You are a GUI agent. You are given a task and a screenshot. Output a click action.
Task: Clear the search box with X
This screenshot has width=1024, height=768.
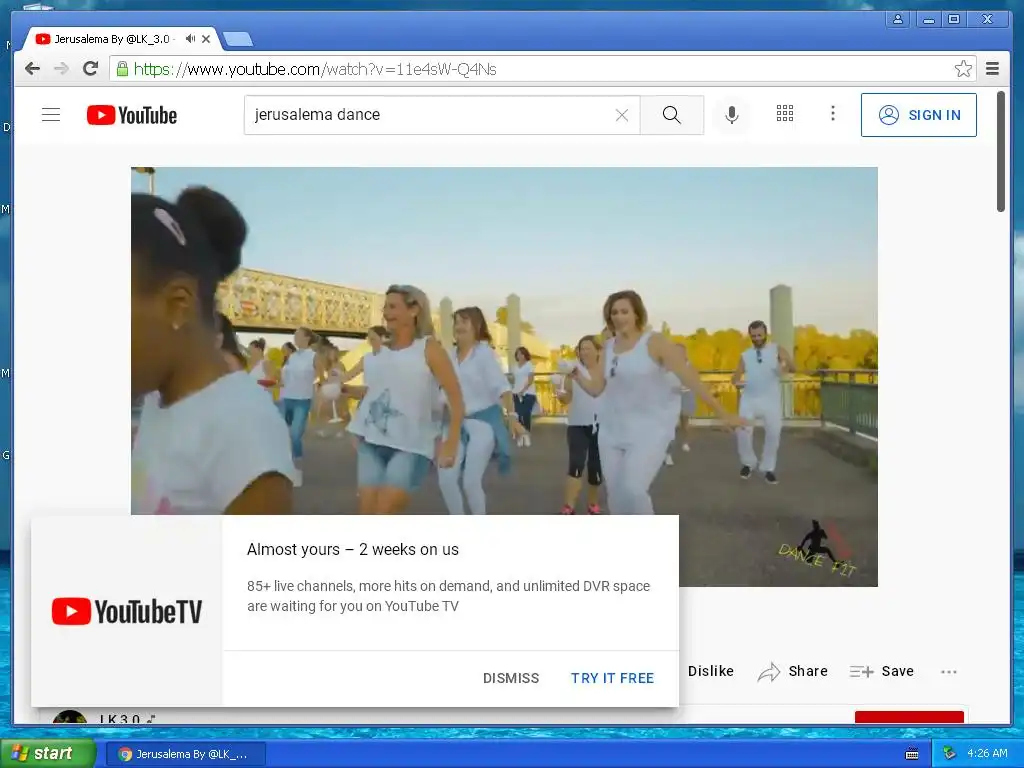click(x=622, y=115)
